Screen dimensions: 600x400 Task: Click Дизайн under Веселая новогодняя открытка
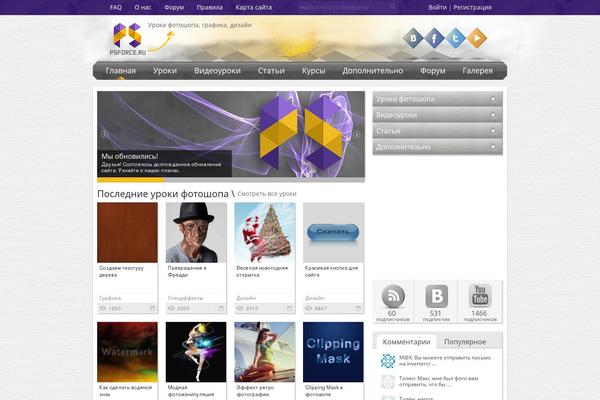(x=246, y=298)
